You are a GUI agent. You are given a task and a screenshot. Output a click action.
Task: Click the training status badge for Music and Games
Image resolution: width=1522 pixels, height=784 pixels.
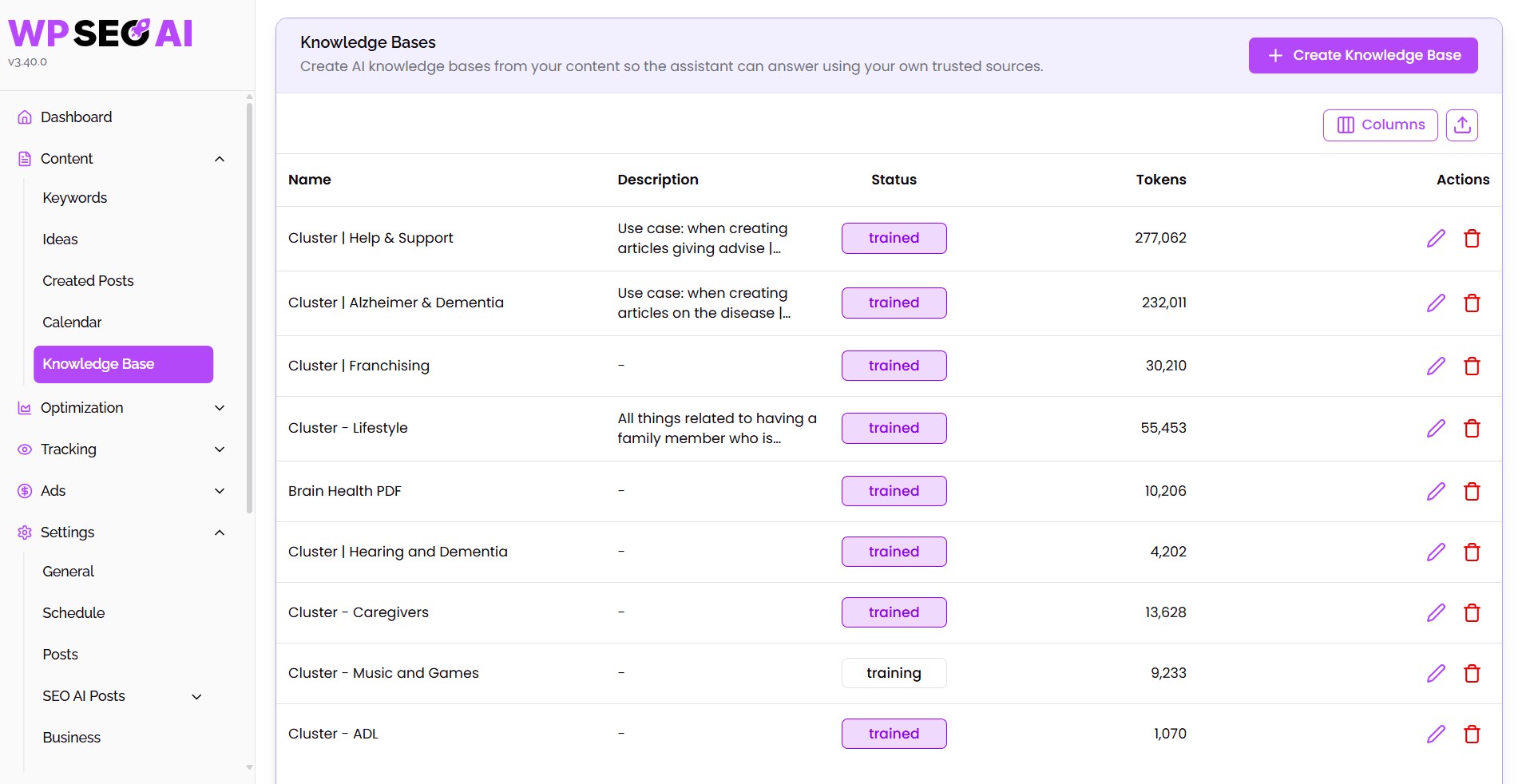point(894,673)
